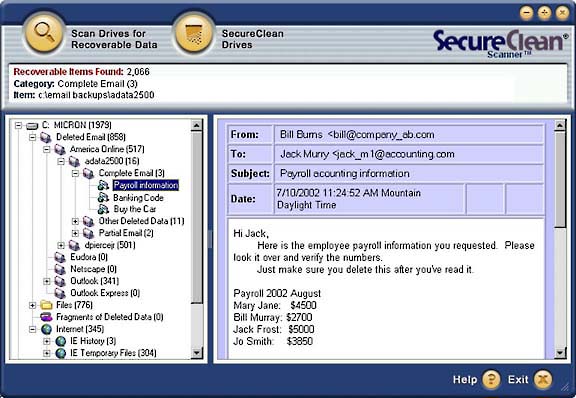Click the Netscape mail icon
The image size is (576, 398).
tap(60, 269)
